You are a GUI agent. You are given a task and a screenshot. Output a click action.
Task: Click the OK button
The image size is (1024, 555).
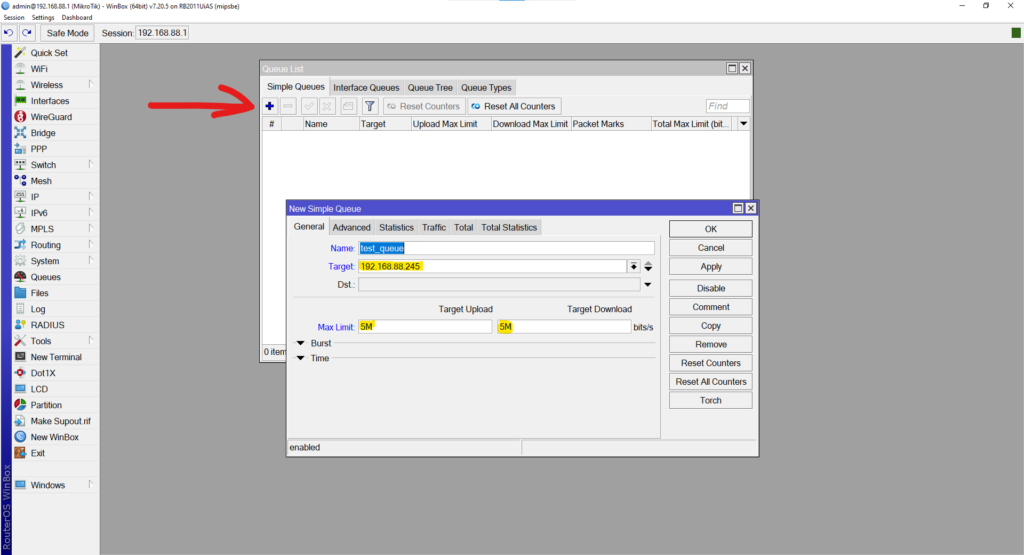coord(710,229)
